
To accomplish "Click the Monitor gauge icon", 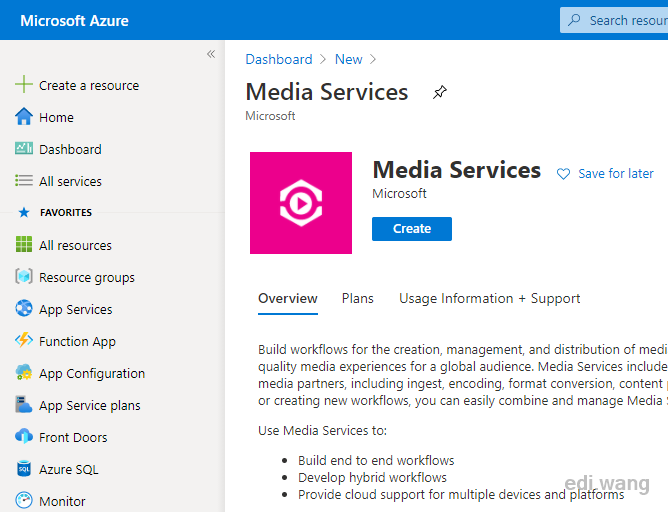I will (24, 500).
